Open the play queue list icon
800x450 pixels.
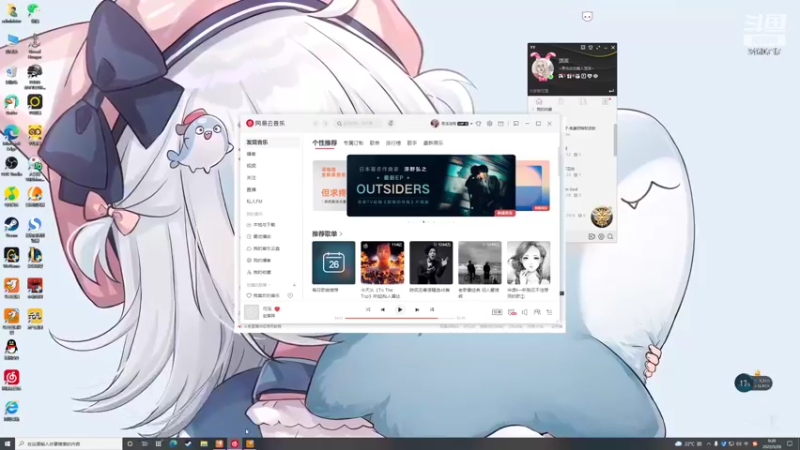click(549, 312)
